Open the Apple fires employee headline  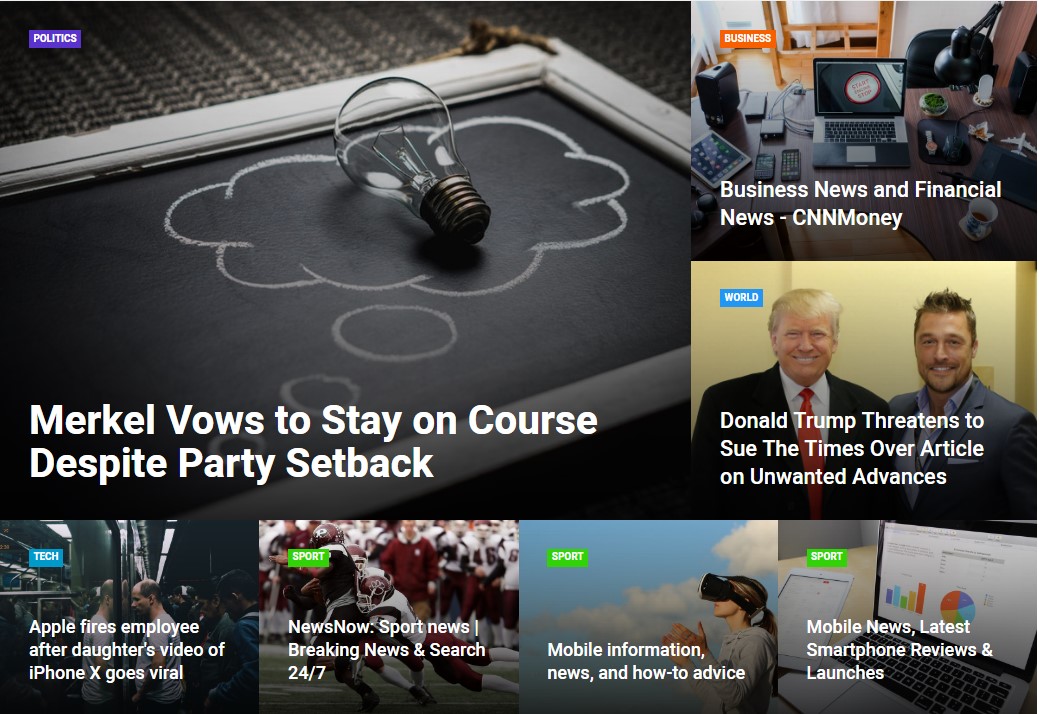(x=127, y=650)
